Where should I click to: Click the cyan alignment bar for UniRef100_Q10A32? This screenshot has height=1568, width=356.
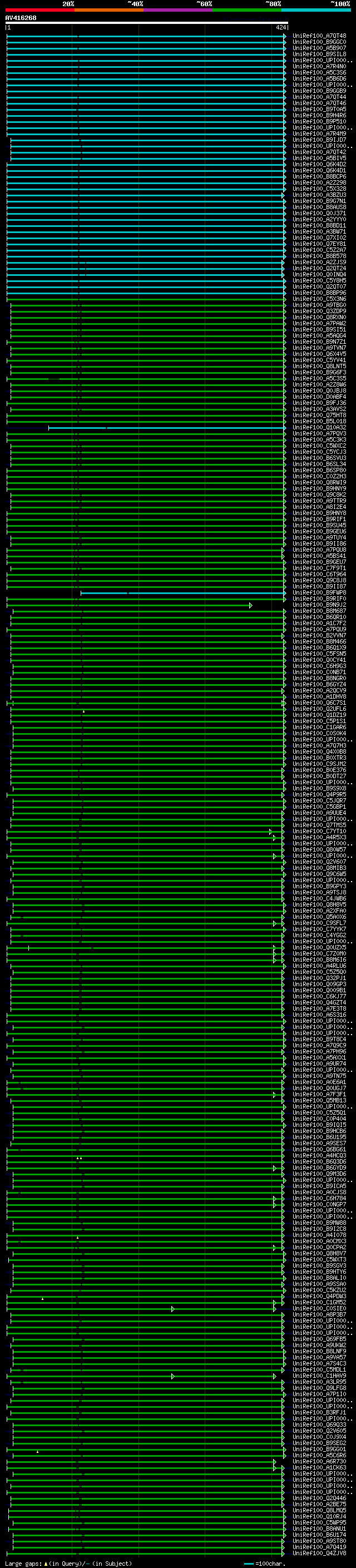167,428
